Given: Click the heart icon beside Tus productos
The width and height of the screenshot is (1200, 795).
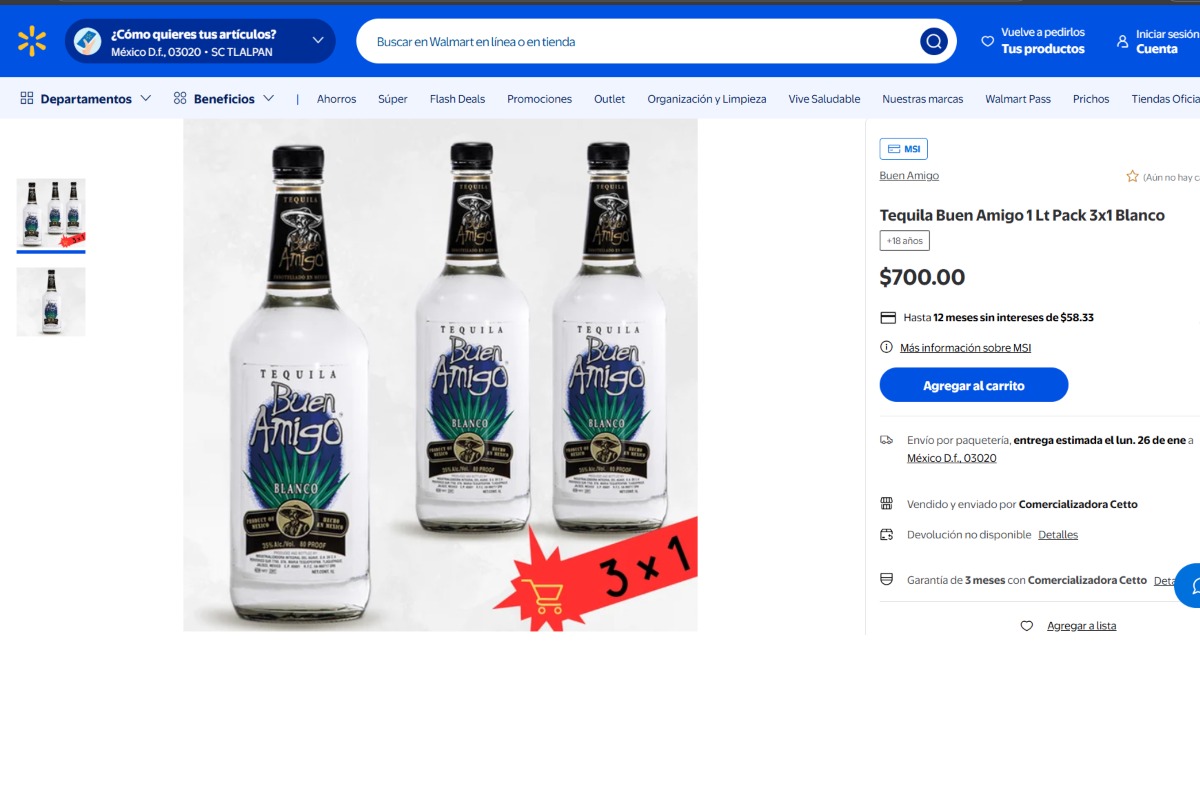Looking at the screenshot, I should [x=987, y=42].
